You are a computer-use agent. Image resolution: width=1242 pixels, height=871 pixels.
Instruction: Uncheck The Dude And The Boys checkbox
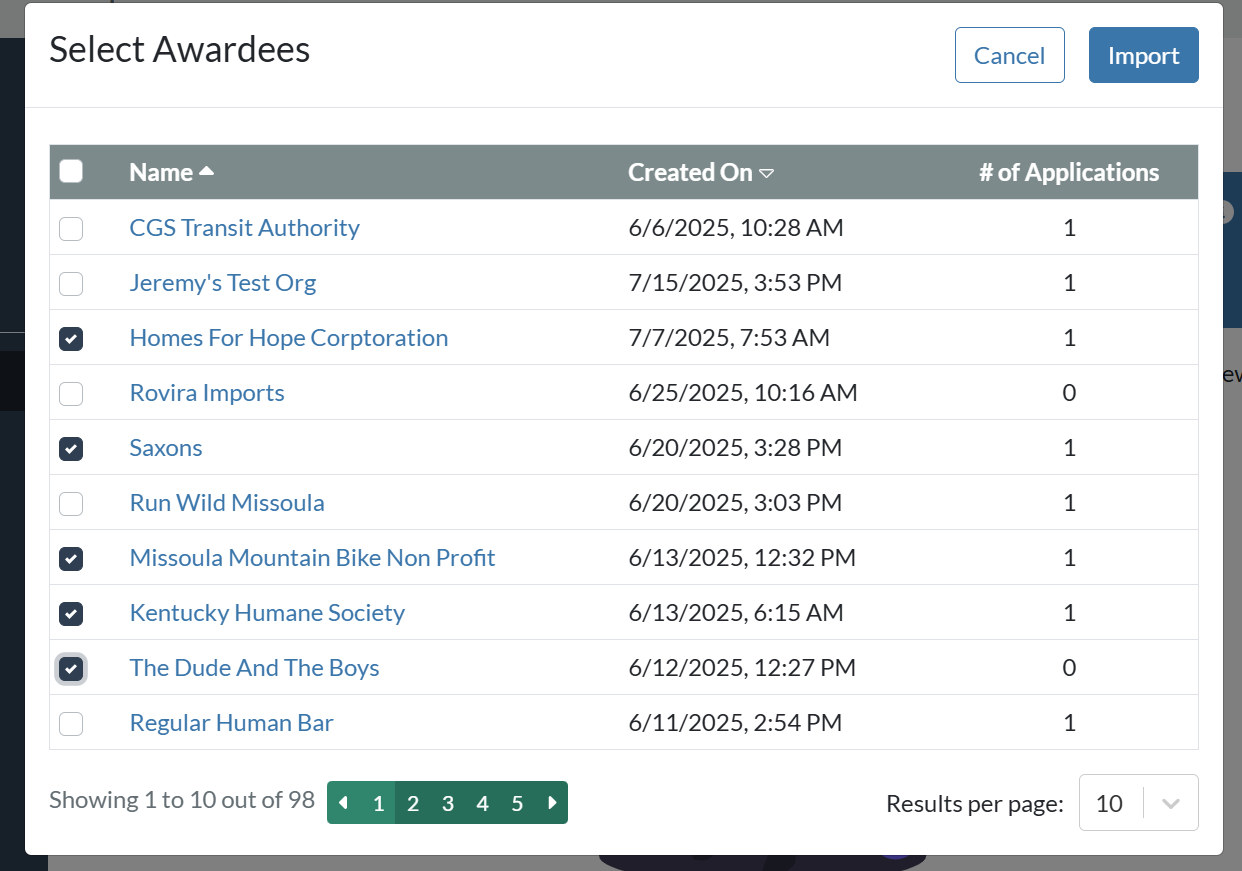pos(71,669)
